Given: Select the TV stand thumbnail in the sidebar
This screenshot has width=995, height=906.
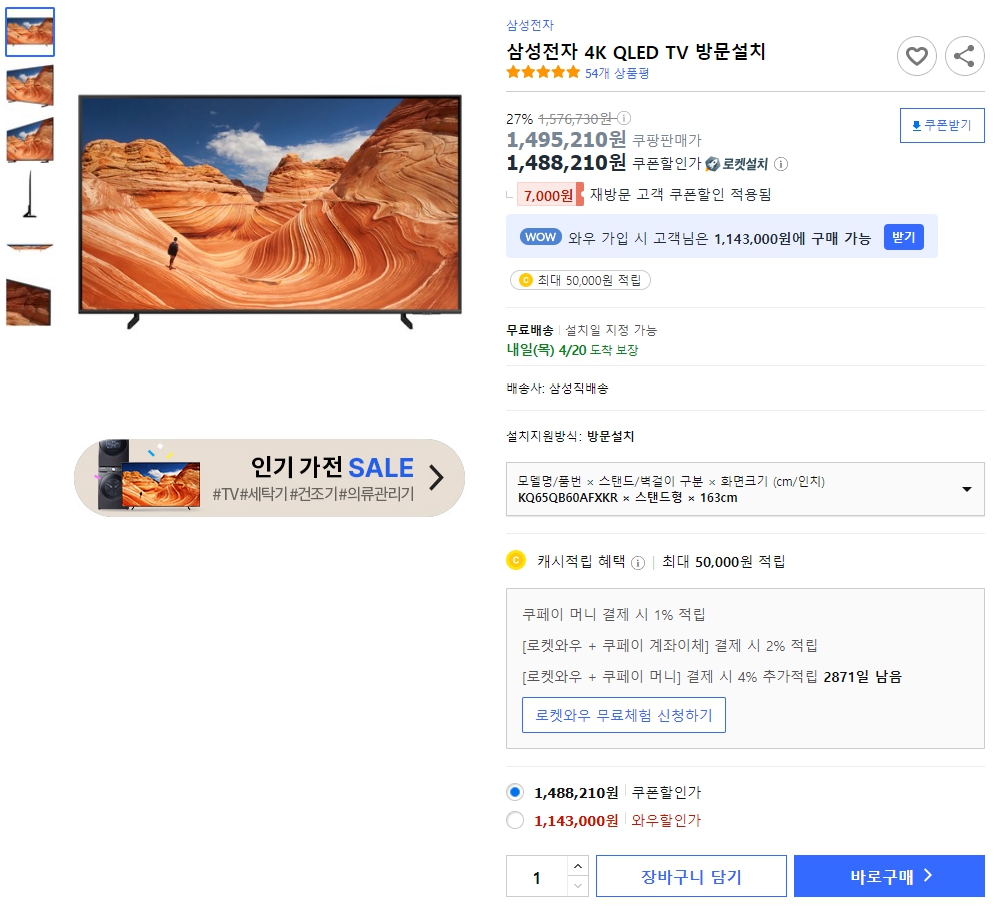Looking at the screenshot, I should pyautogui.click(x=29, y=195).
